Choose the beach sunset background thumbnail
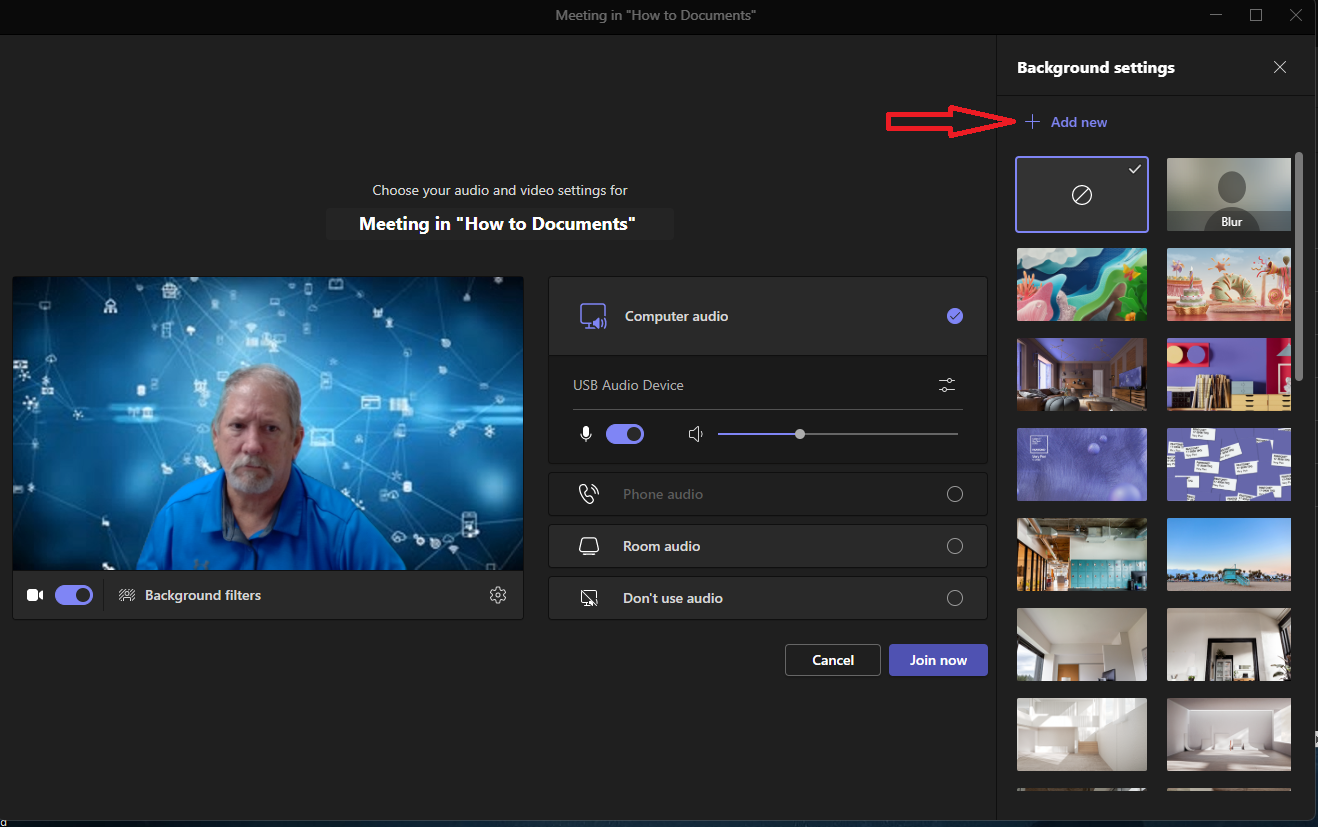 [x=1230, y=555]
